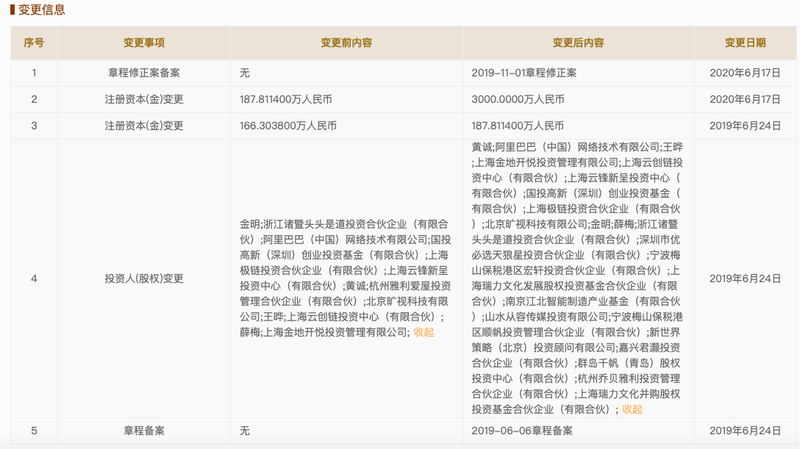Click the 变更前内容 column header

(x=346, y=43)
